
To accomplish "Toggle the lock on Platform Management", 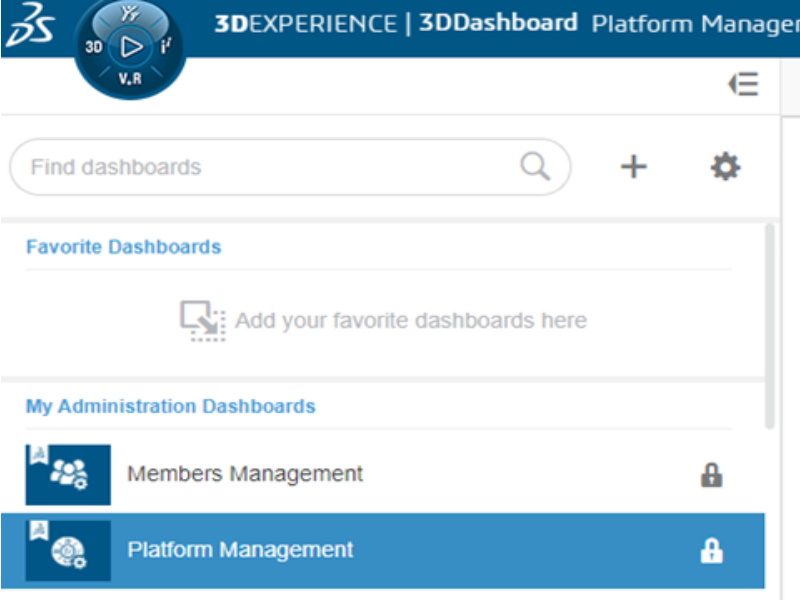I will pos(712,549).
